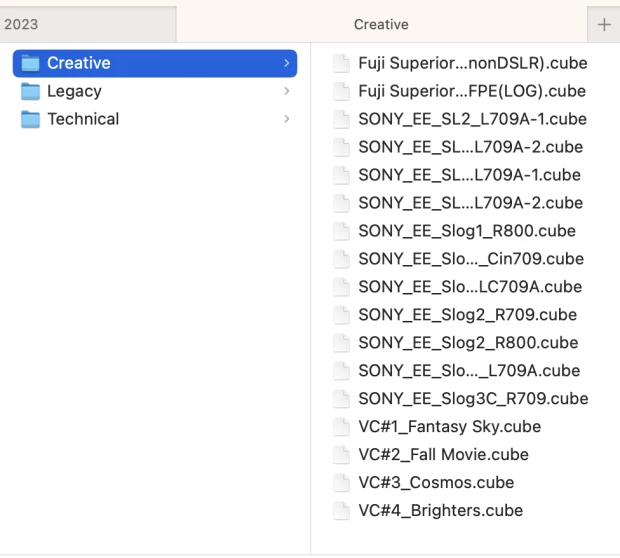Viewport: 620px width, 558px height.
Task: Click file icon of Fuji Superior...nonDSLR).cube
Action: point(341,63)
